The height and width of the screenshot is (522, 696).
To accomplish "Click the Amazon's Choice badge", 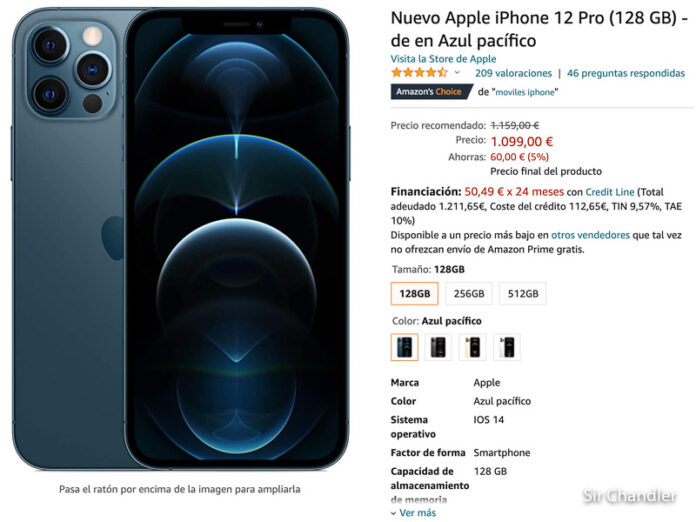I will (431, 91).
